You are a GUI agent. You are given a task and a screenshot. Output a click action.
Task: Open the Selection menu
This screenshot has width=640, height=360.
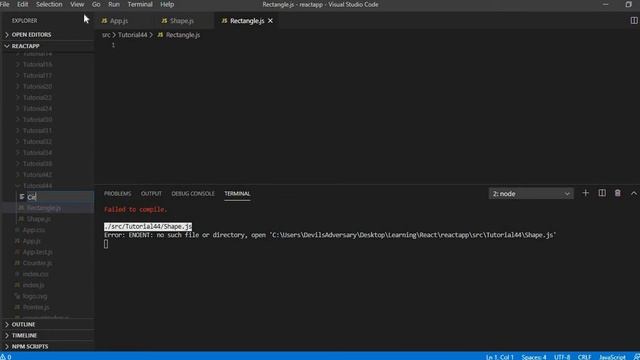pyautogui.click(x=49, y=4)
